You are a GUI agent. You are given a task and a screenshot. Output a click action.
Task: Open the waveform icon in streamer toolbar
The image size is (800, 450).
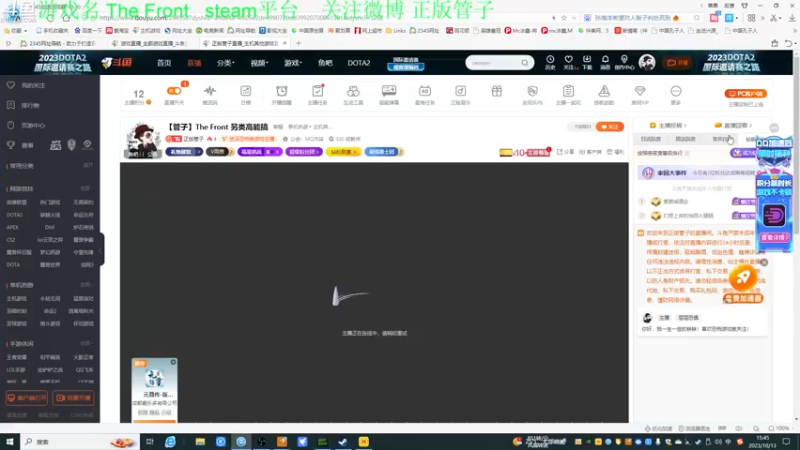coord(210,94)
